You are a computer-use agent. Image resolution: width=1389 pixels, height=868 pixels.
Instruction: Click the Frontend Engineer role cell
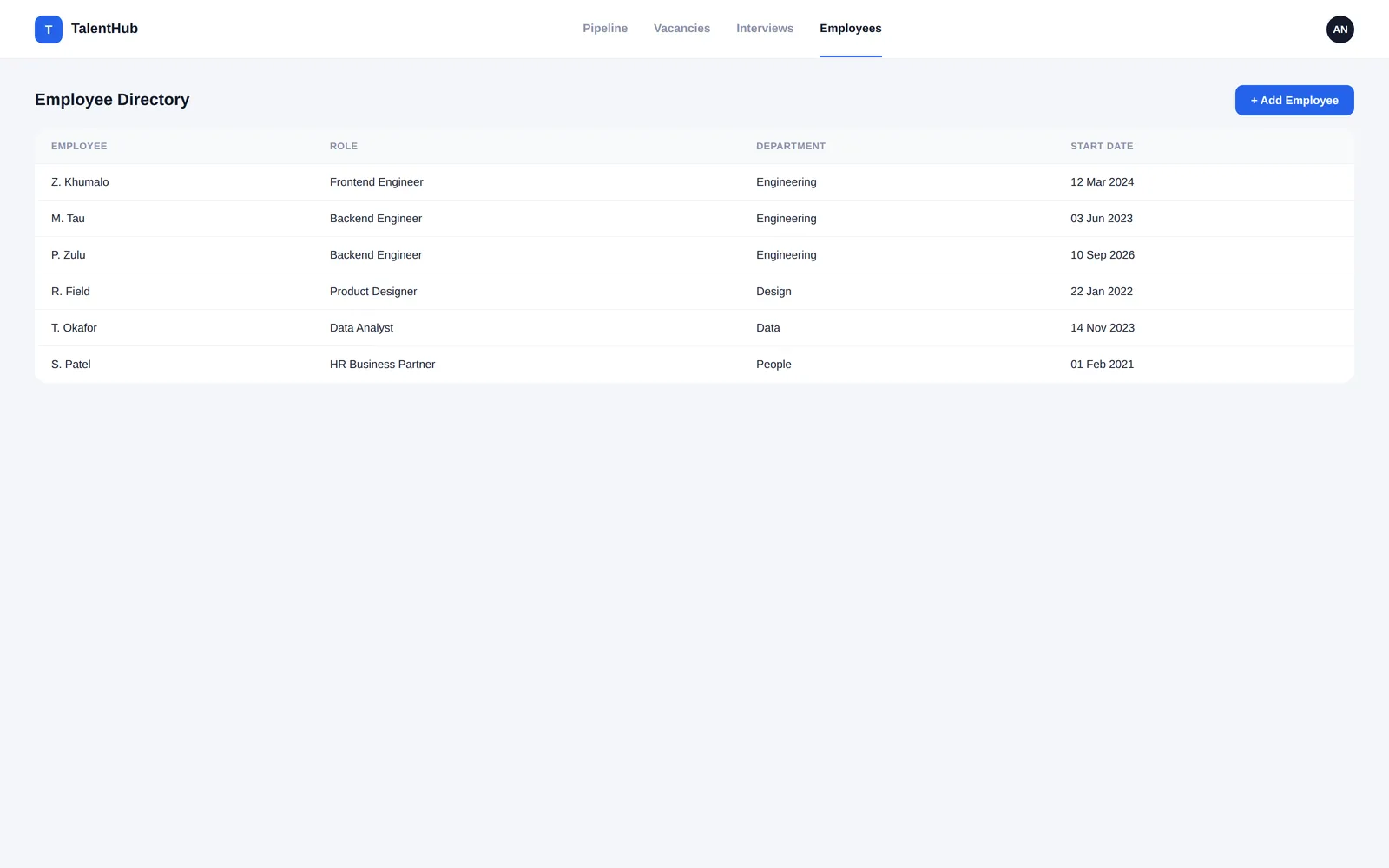(377, 182)
